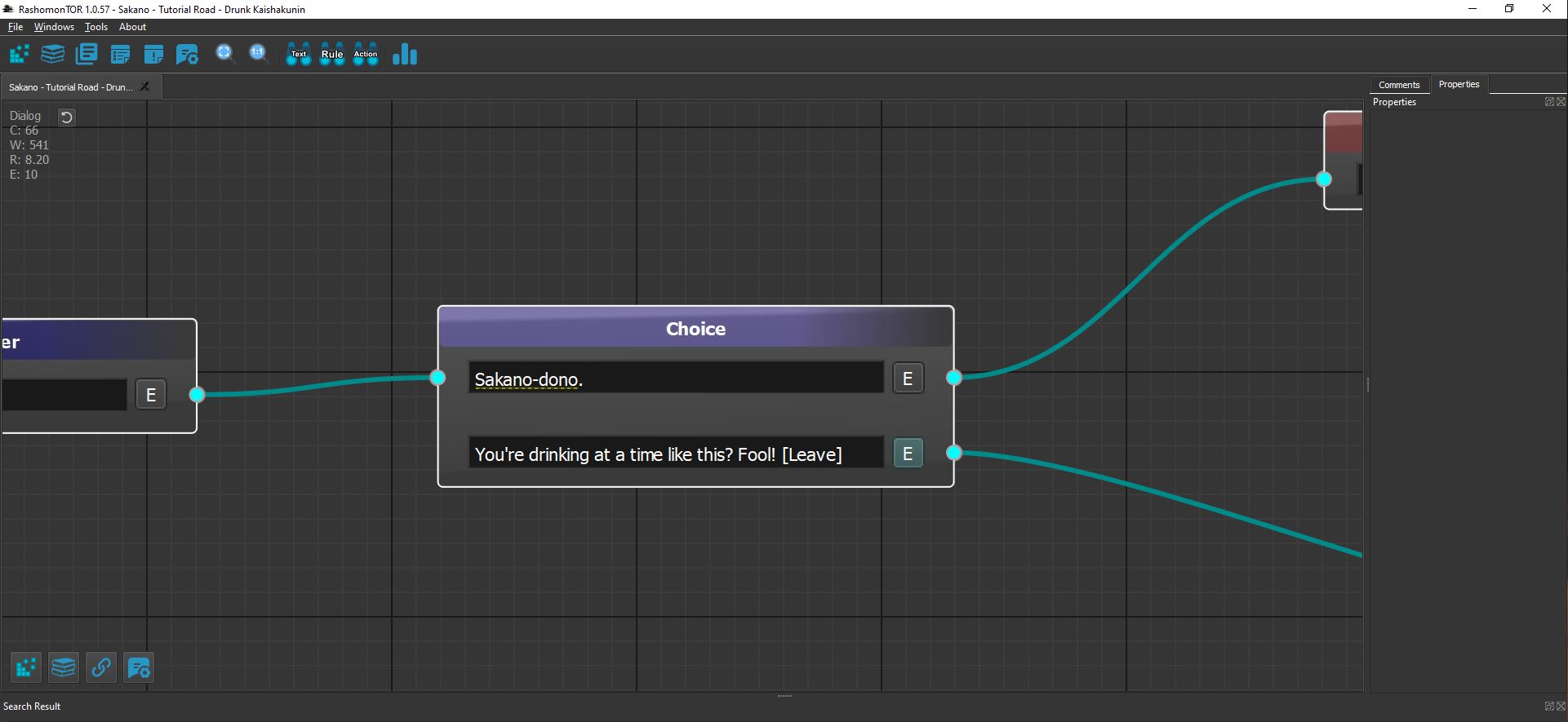Click the chain link icon on canvas
This screenshot has width=1568, height=722.
[101, 667]
